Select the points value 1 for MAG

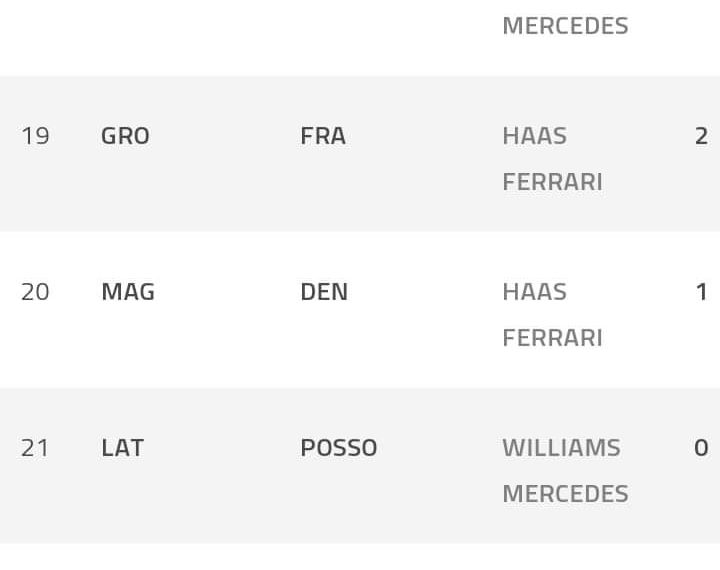pyautogui.click(x=701, y=292)
